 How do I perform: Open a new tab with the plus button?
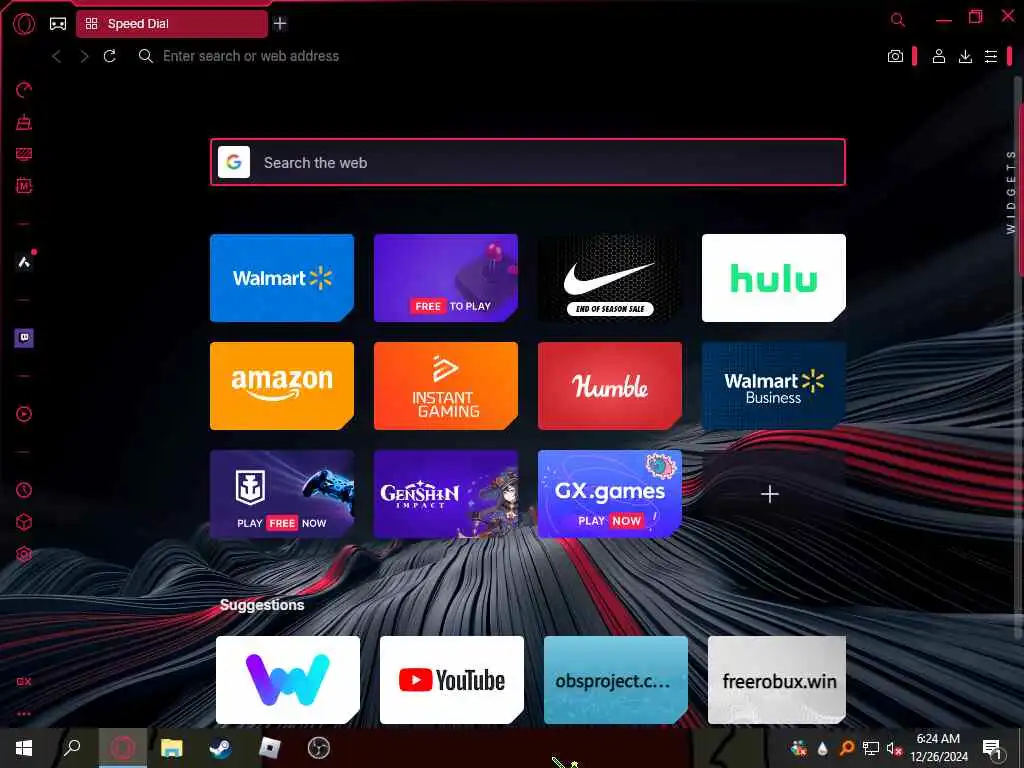[x=280, y=24]
